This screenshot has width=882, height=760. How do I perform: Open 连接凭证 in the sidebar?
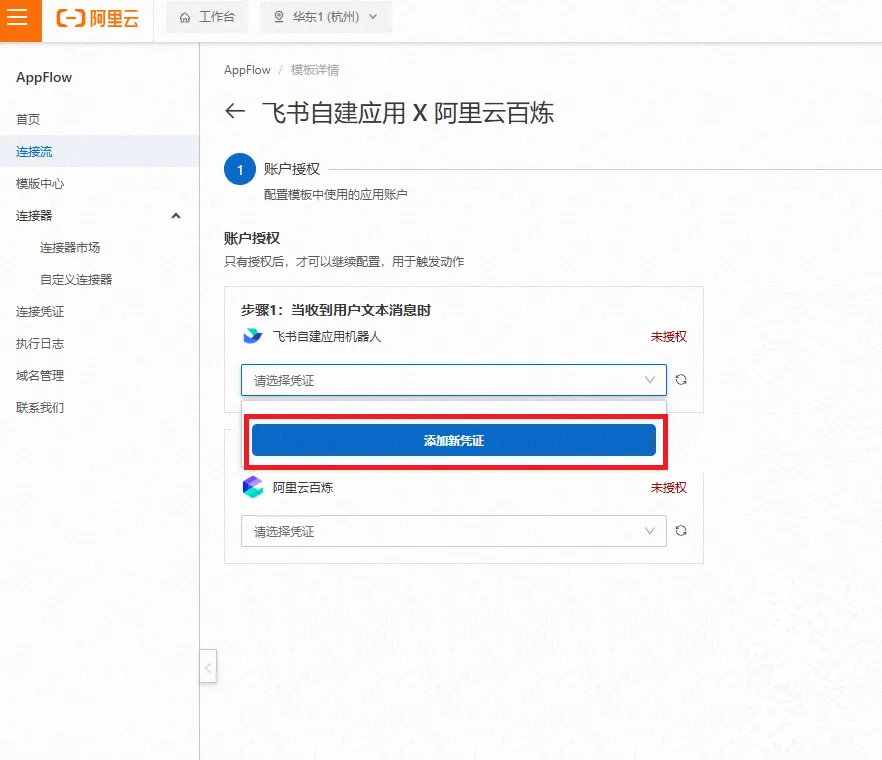(40, 312)
